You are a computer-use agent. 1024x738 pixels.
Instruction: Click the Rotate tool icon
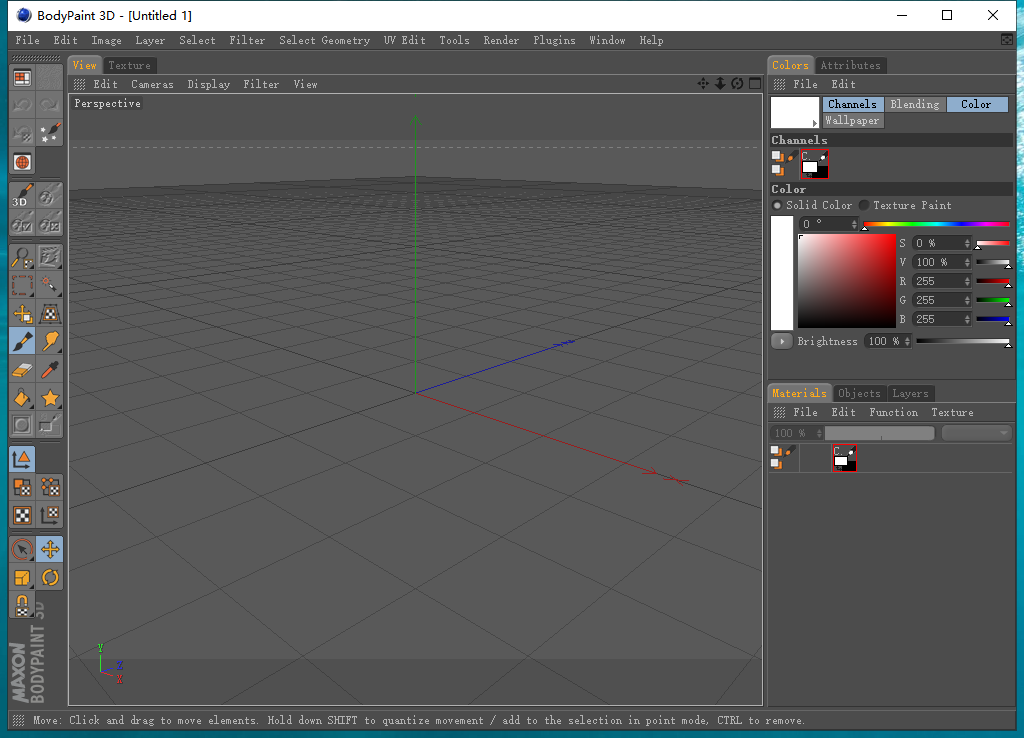click(x=50, y=578)
